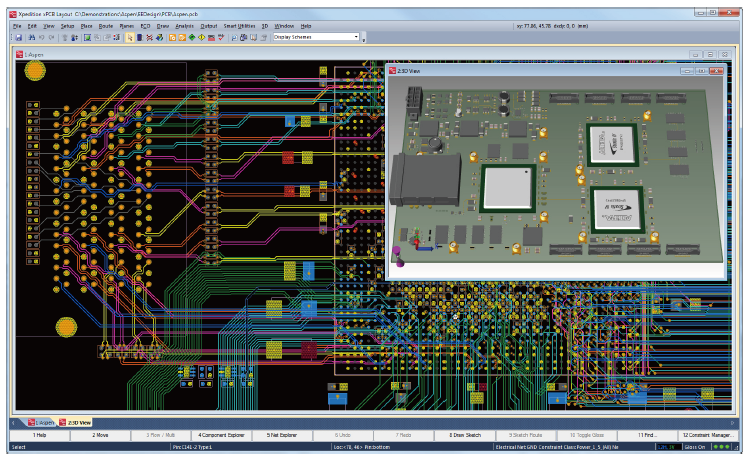This screenshot has width=747, height=459.
Task: Open the Smart Utilities menu
Action: click(x=237, y=25)
